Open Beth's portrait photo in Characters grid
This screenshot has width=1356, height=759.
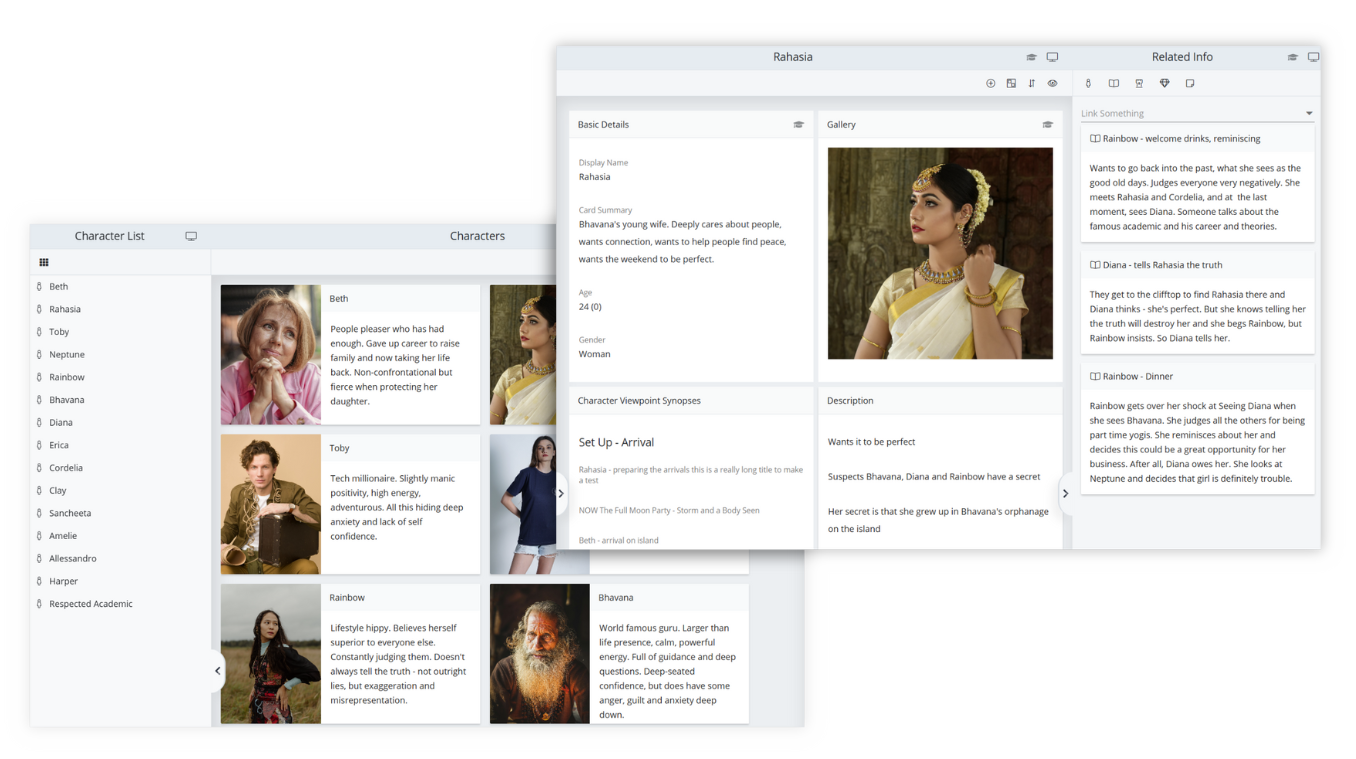click(x=271, y=355)
